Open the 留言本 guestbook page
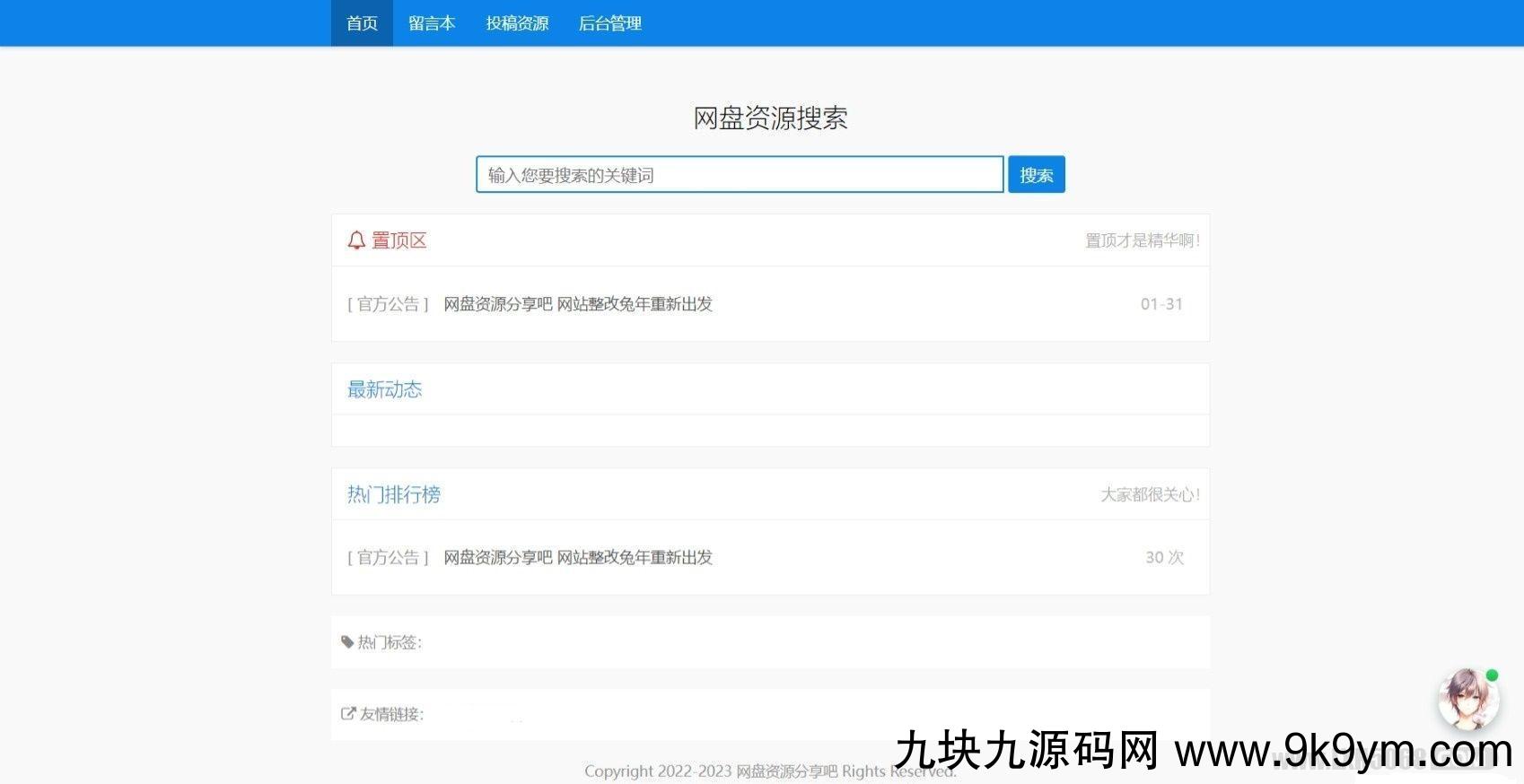The width and height of the screenshot is (1524, 784). [x=432, y=23]
